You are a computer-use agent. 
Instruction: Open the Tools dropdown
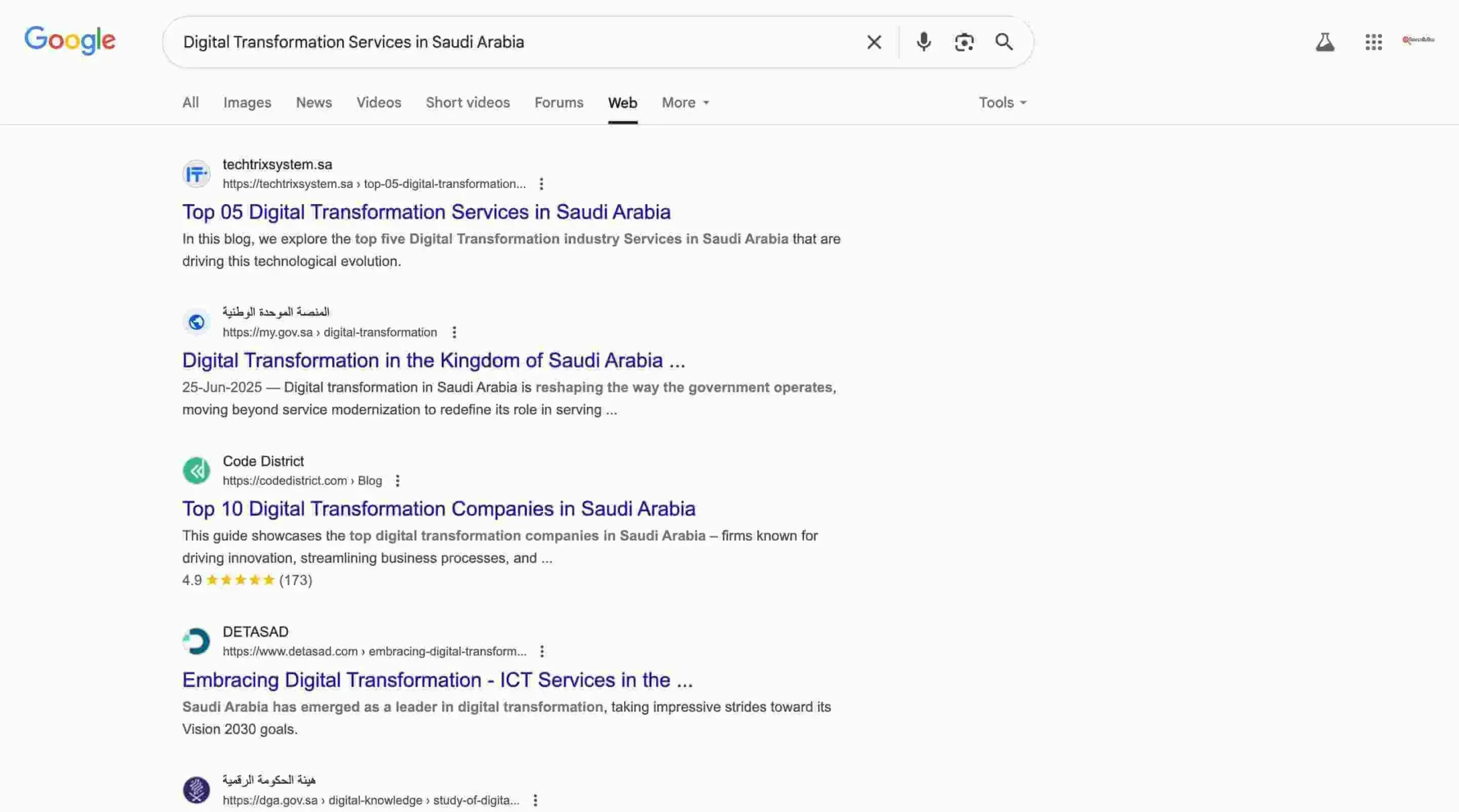click(x=1001, y=103)
